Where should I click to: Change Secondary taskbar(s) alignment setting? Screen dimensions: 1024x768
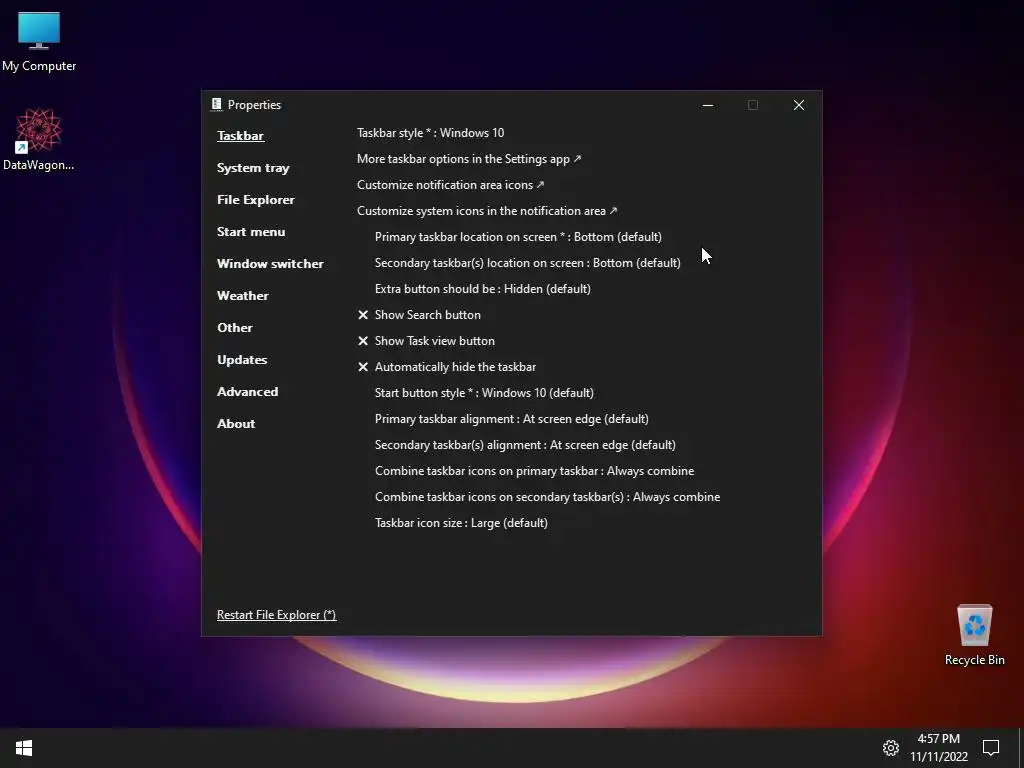[525, 445]
